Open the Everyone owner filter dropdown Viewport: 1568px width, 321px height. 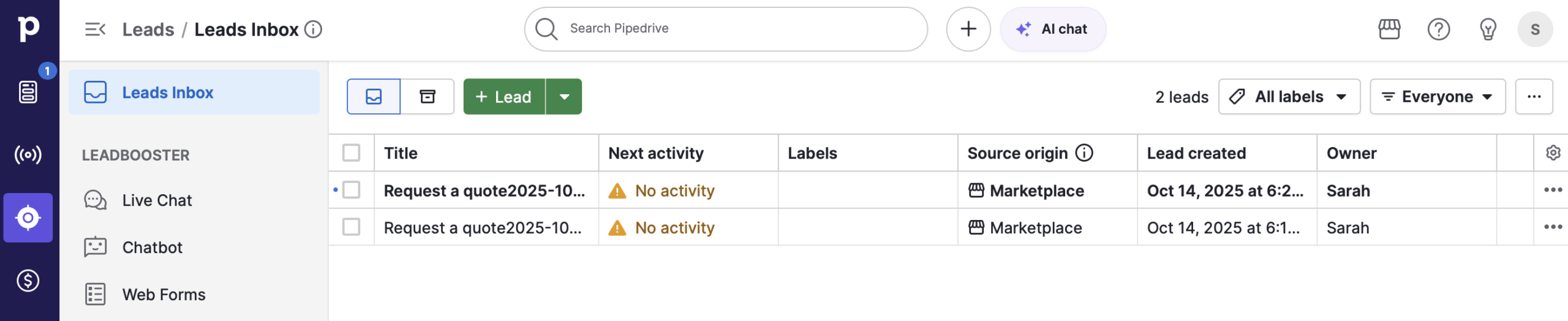[x=1437, y=96]
